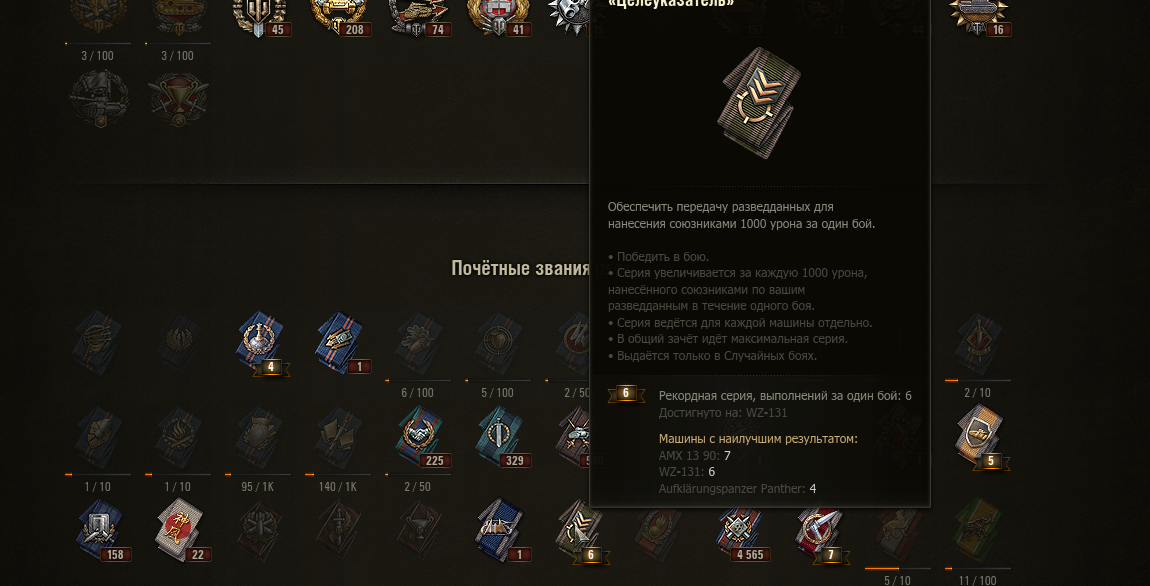Select the blue ribbon showing 158
Viewport: 1150px width, 586px height.
99,530
